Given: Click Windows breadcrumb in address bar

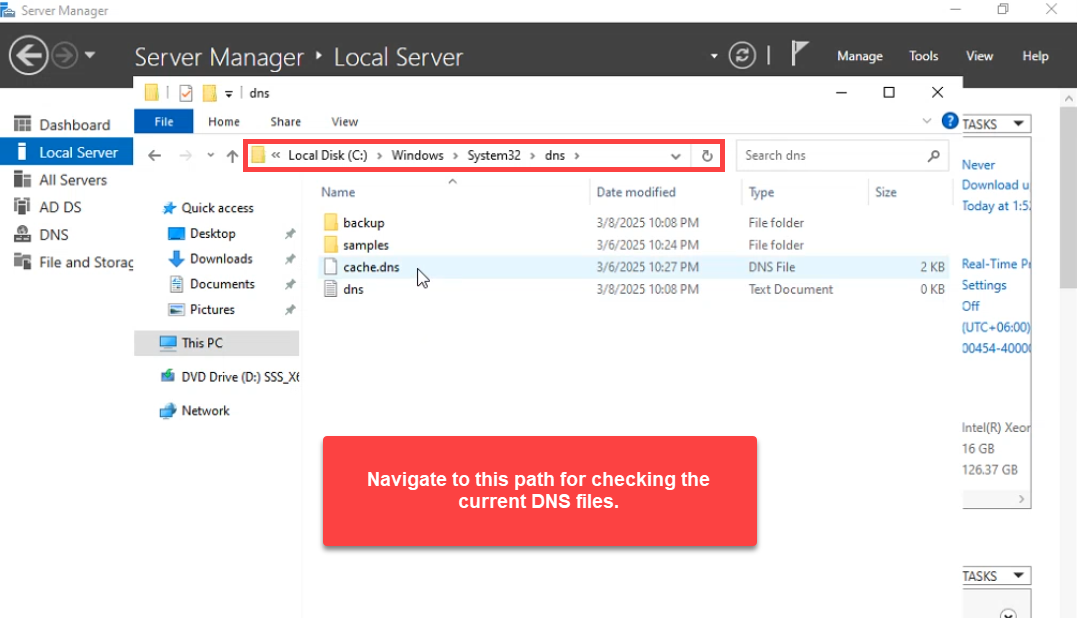Looking at the screenshot, I should coord(418,155).
